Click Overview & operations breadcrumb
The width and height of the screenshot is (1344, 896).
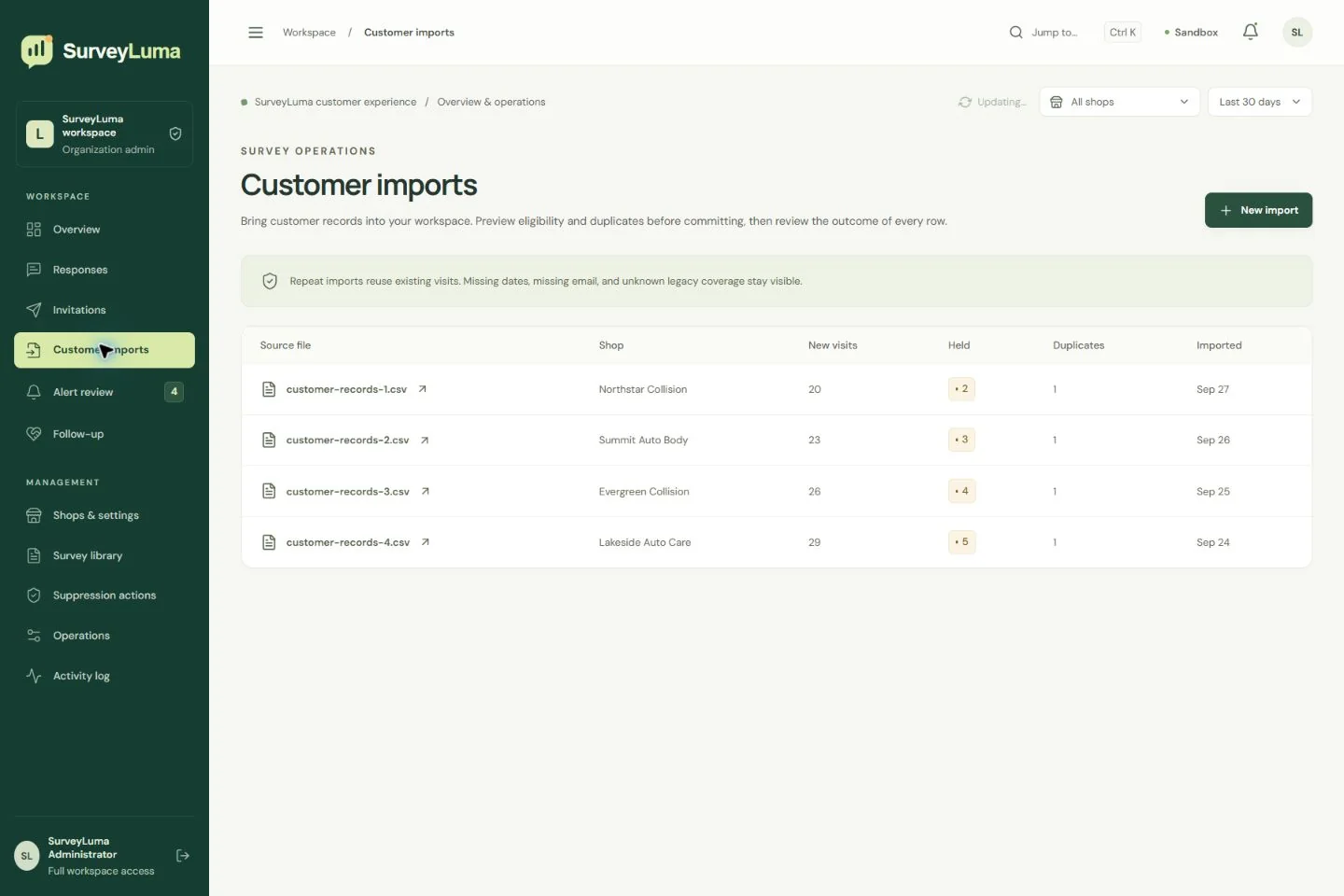pyautogui.click(x=491, y=102)
